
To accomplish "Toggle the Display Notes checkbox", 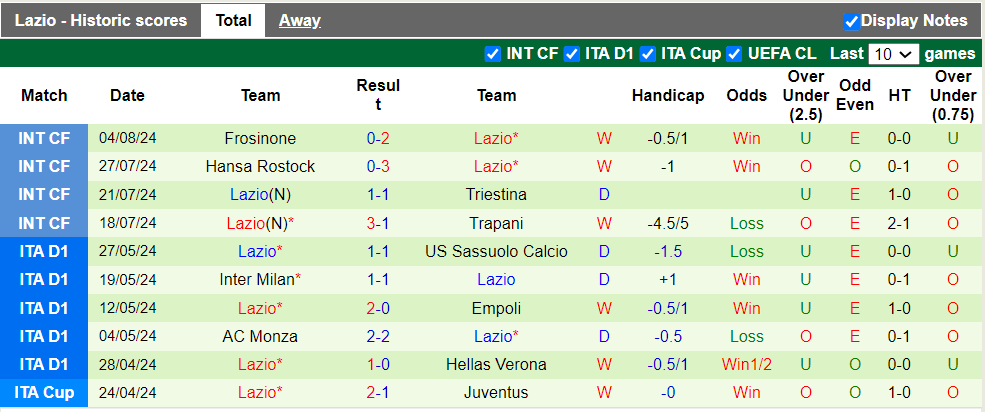I will [x=851, y=21].
